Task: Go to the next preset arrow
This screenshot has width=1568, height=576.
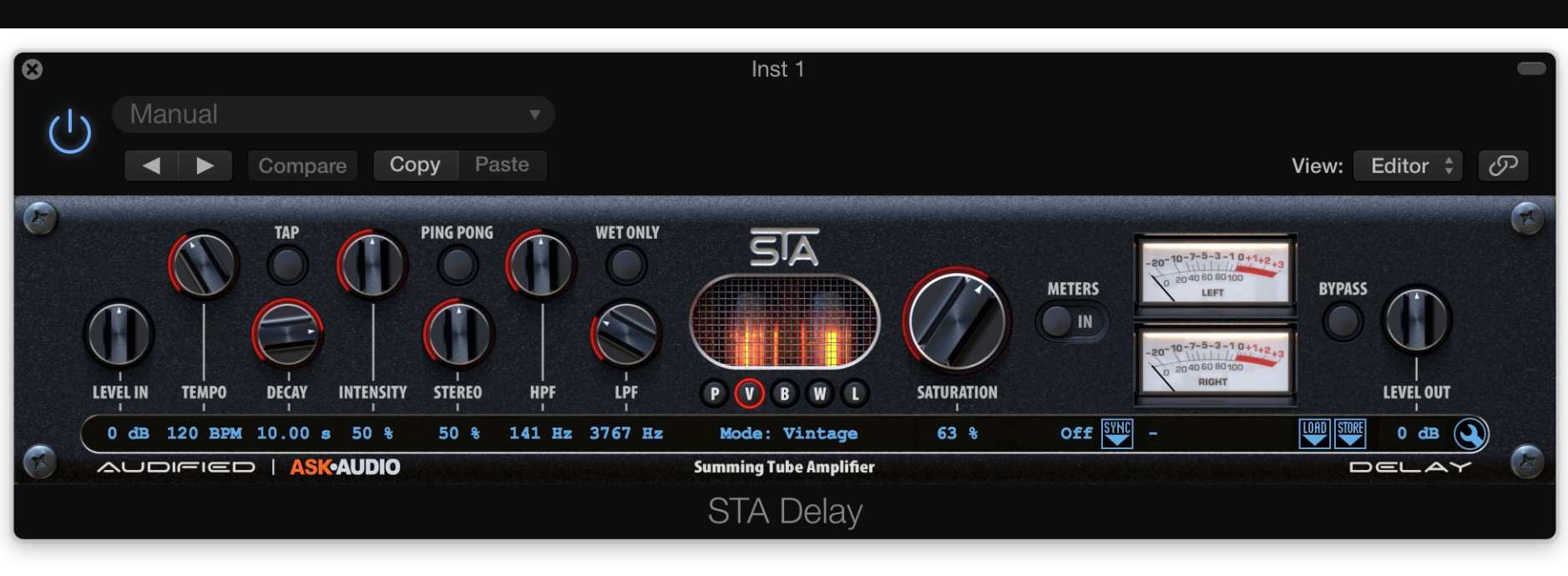Action: click(x=205, y=165)
